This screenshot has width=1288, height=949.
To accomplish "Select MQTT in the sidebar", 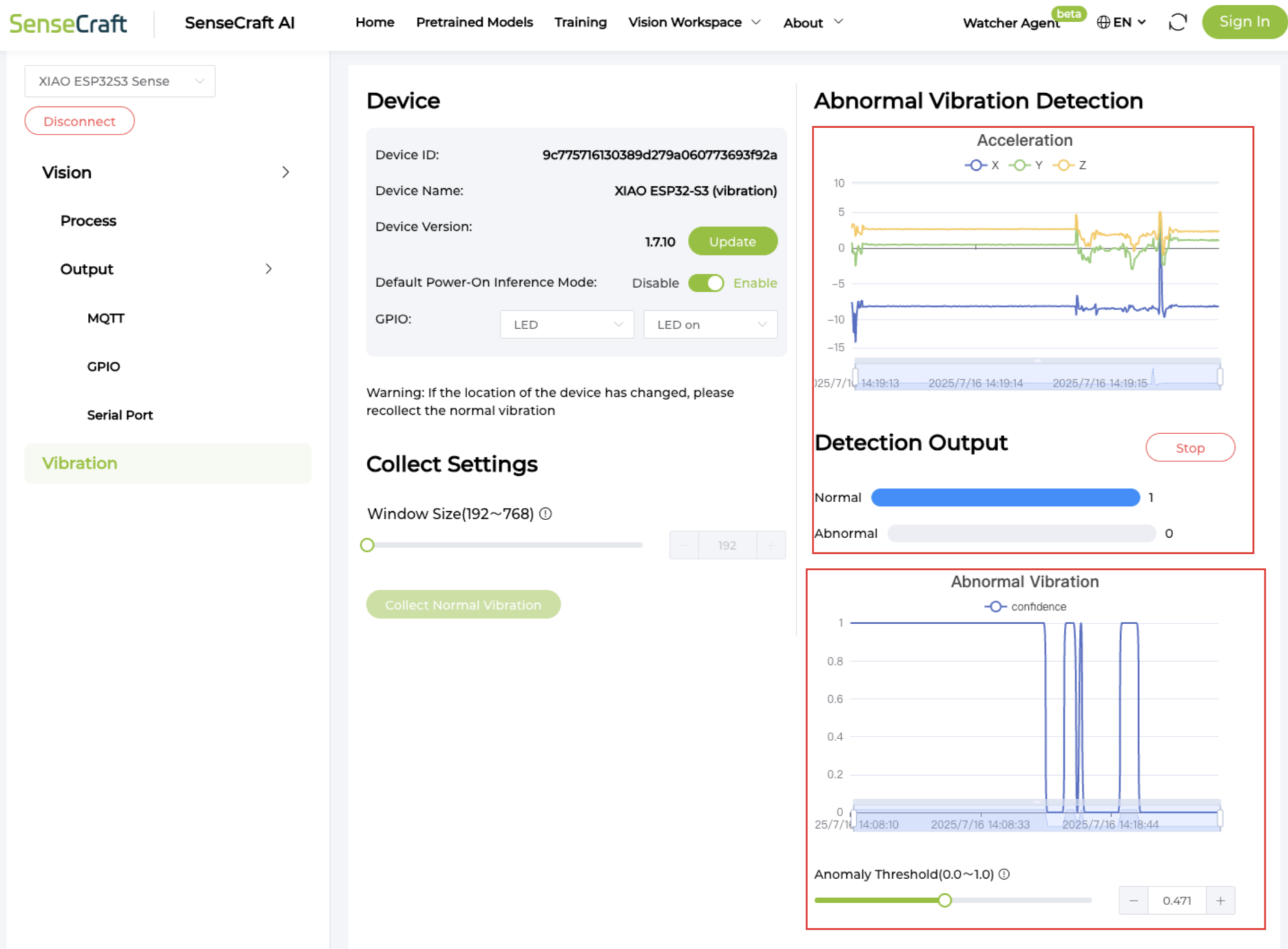I will pyautogui.click(x=106, y=318).
